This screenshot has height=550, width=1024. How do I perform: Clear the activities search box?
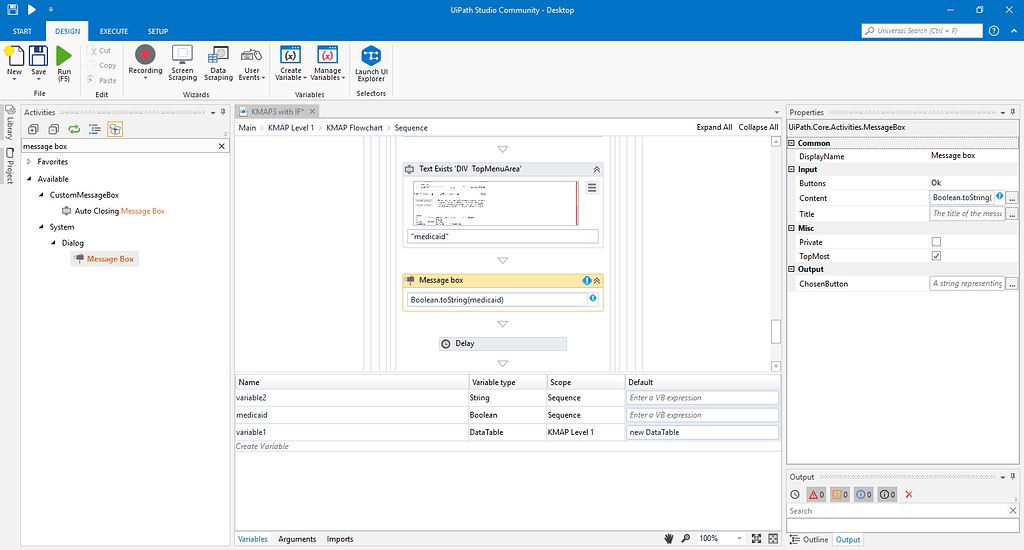tap(221, 146)
